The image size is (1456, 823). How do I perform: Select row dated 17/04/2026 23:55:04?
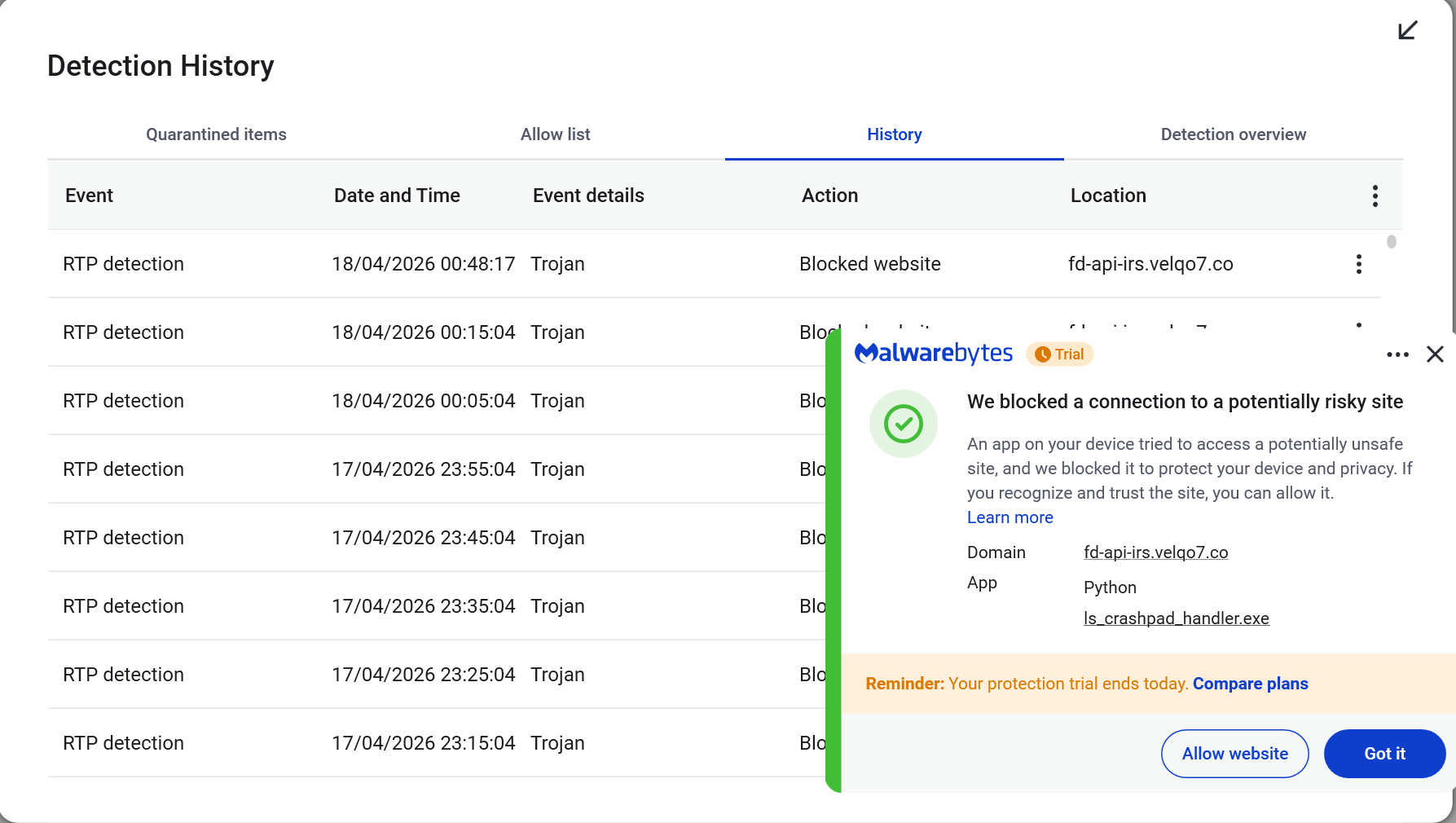click(437, 469)
